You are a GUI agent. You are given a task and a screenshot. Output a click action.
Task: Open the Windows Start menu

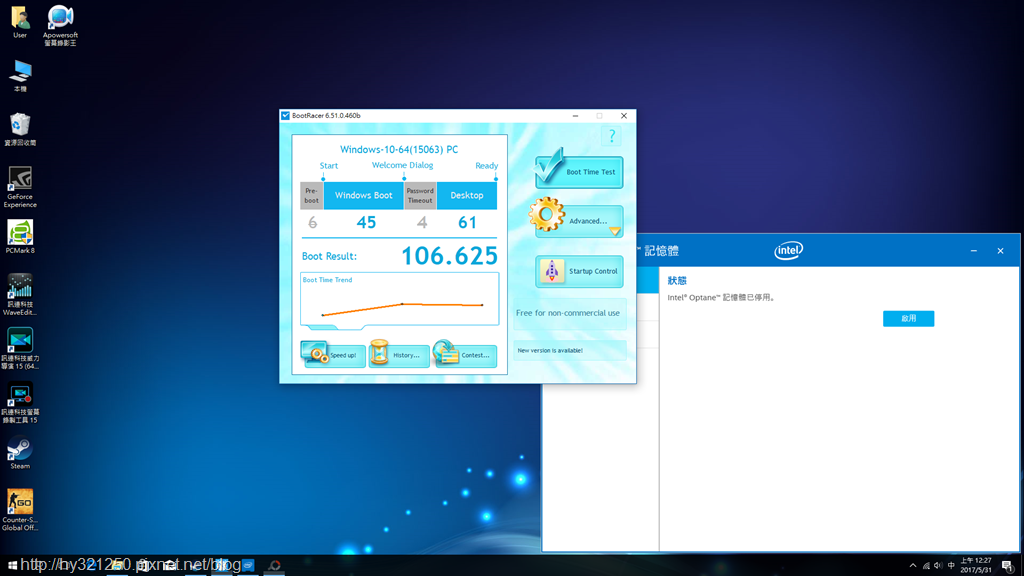click(12, 566)
